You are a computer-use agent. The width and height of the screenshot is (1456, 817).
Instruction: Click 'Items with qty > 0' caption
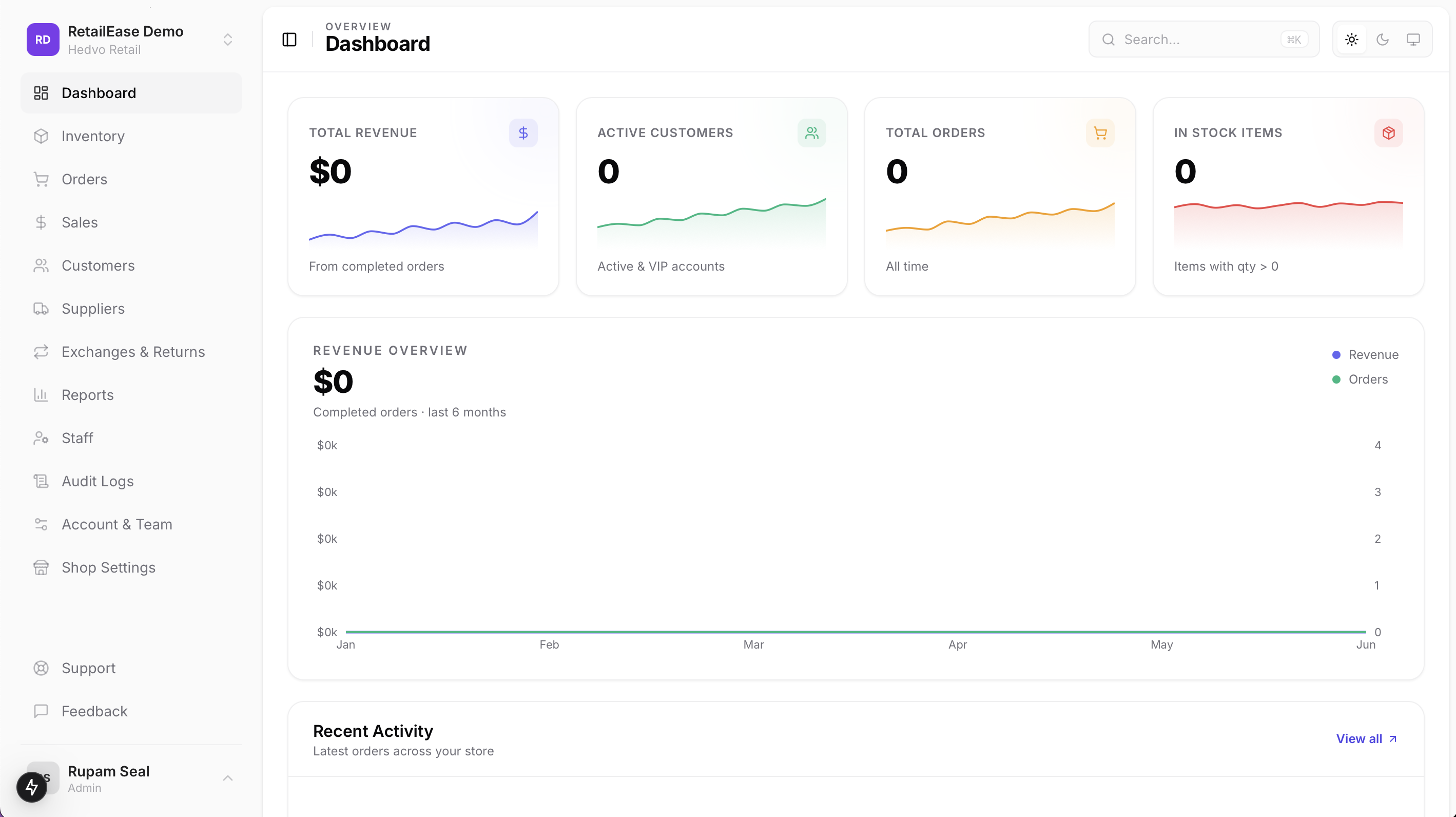[x=1226, y=267]
